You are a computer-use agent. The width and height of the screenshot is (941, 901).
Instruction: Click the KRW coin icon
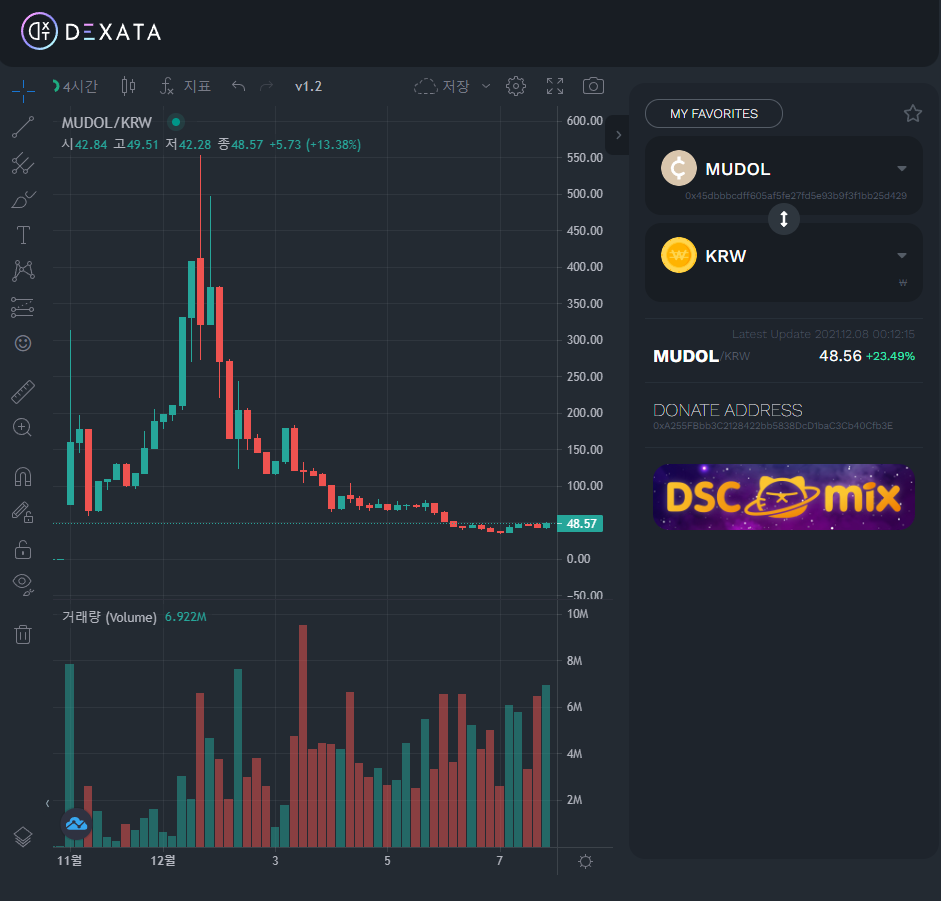click(679, 255)
